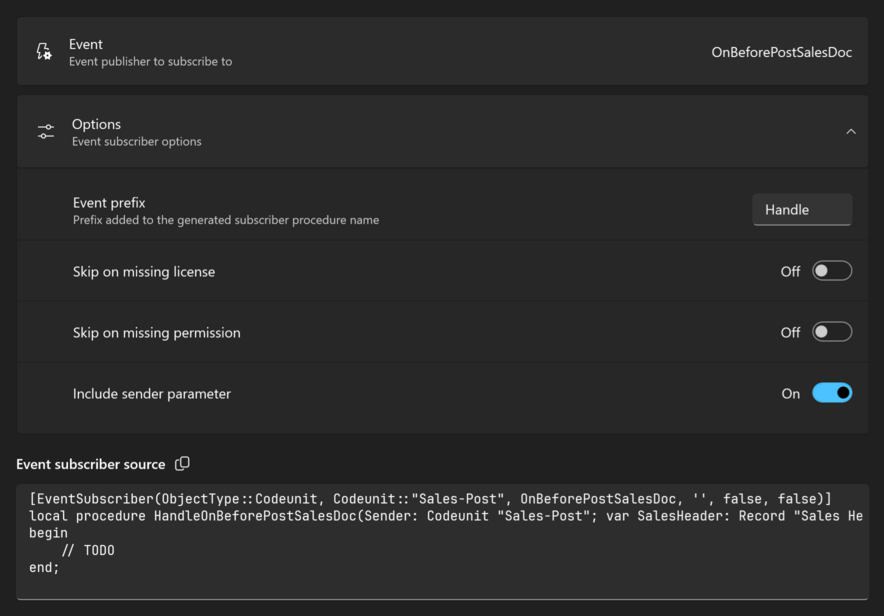Click the Skip on missing license label
This screenshot has width=884, height=616.
coord(144,272)
